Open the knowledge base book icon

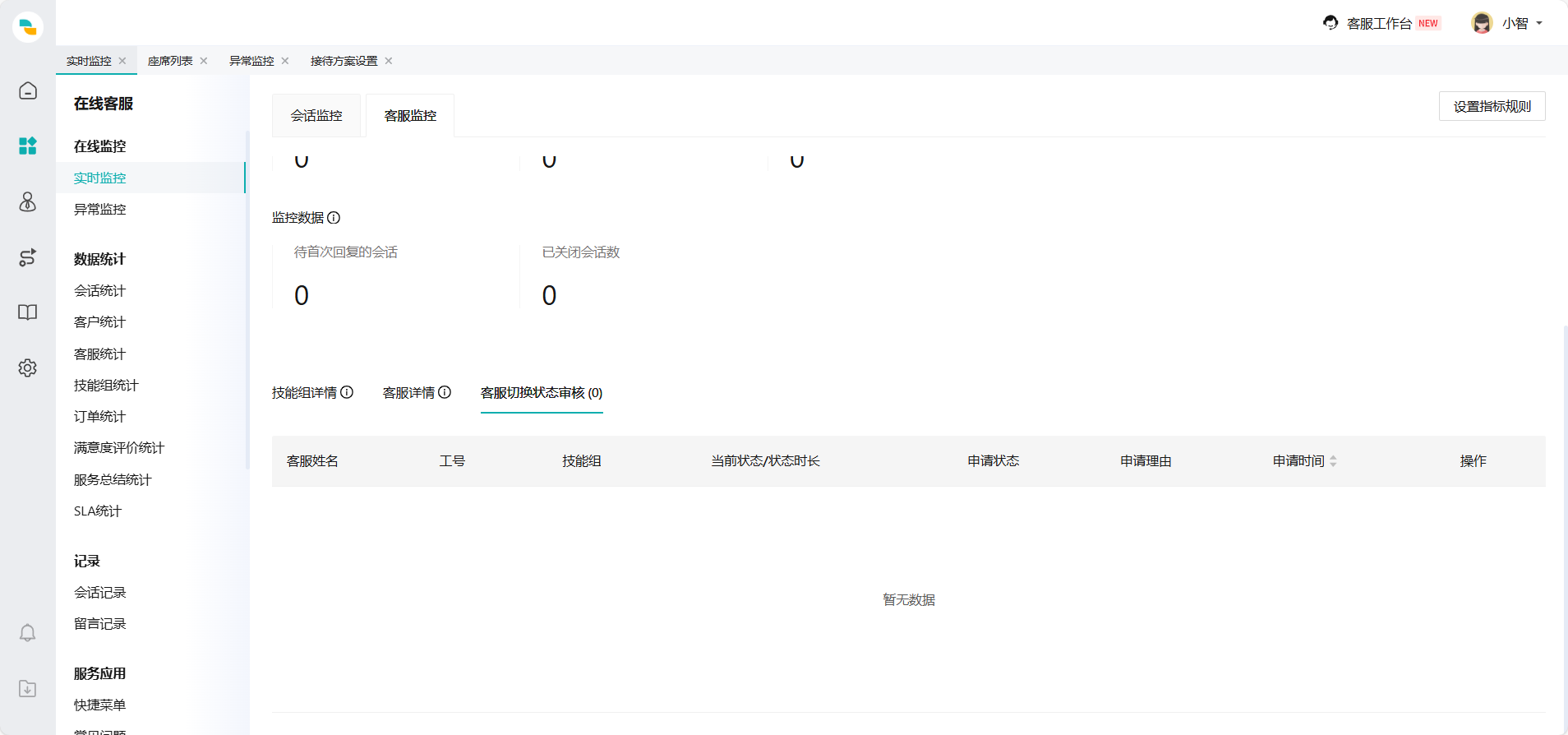pos(28,312)
